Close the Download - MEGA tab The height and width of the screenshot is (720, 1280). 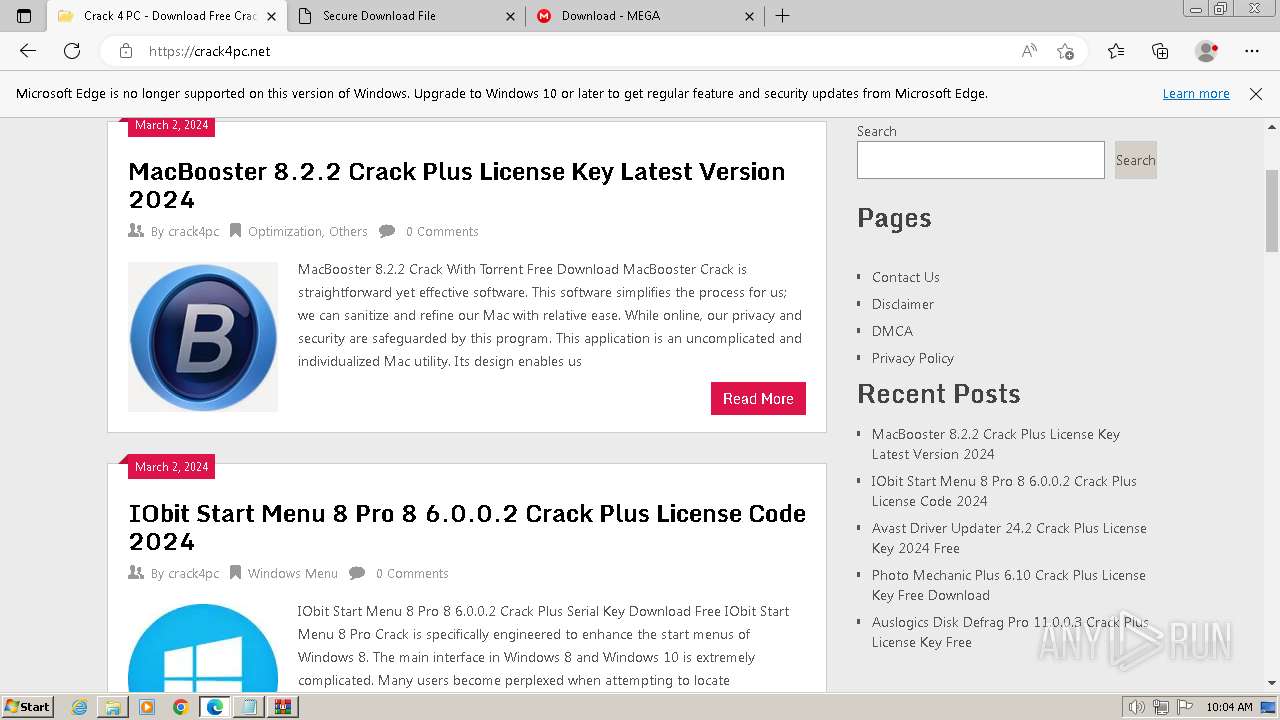[x=749, y=16]
